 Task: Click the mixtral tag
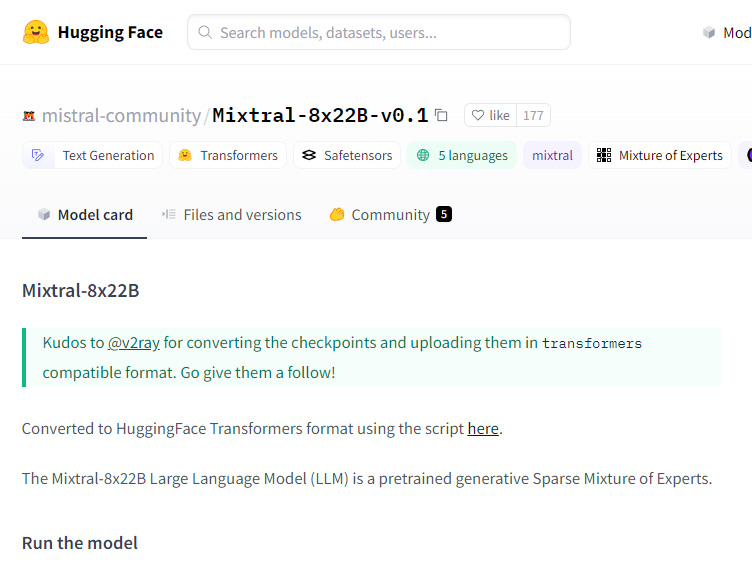click(x=552, y=155)
